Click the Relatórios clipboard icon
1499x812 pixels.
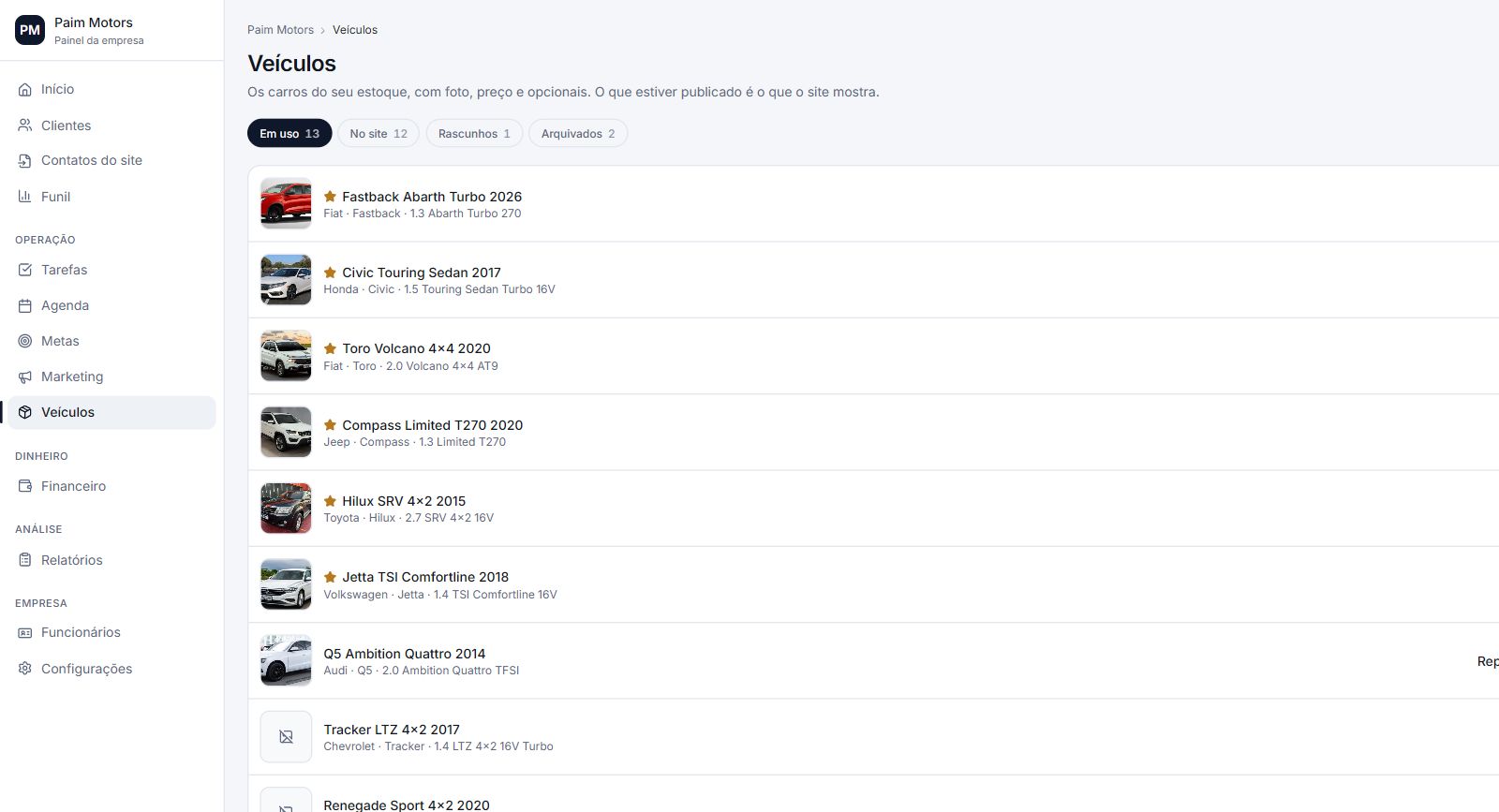pos(25,560)
